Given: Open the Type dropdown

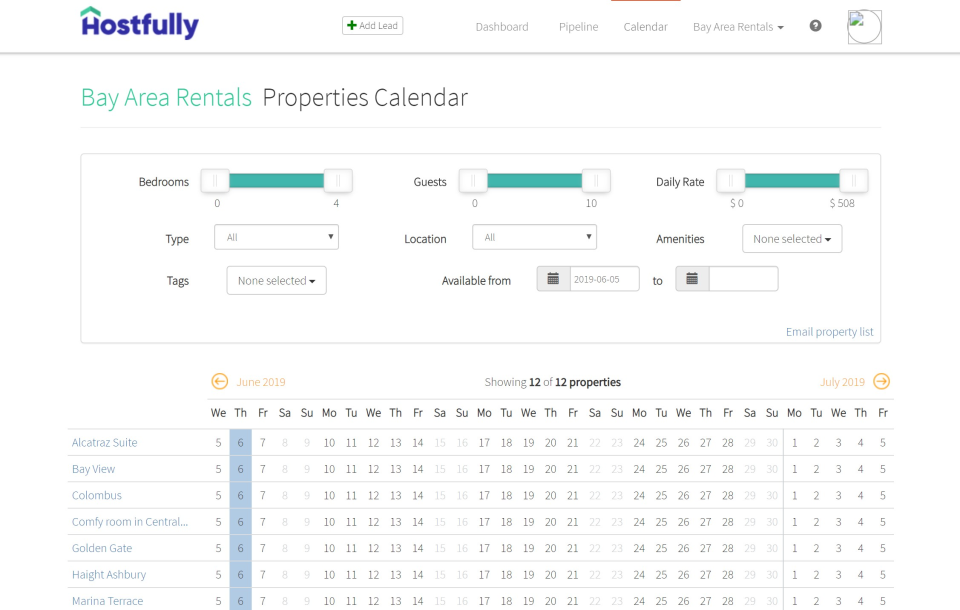Looking at the screenshot, I should (276, 236).
